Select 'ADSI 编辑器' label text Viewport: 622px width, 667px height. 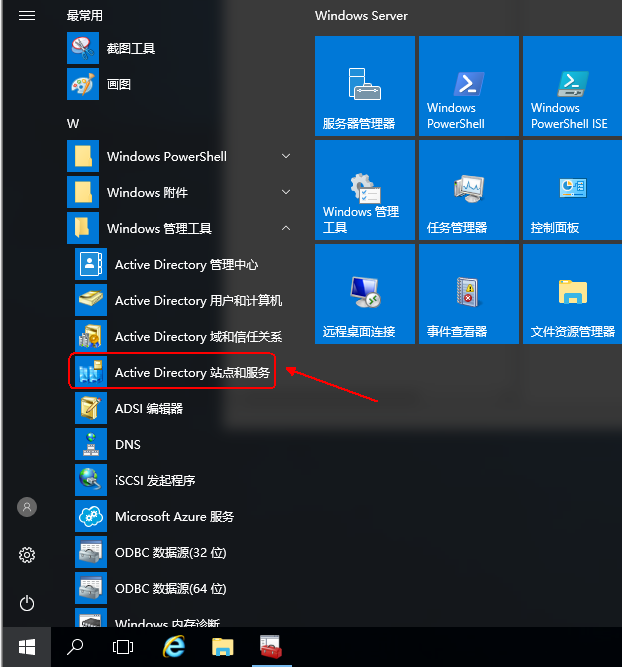coord(149,409)
